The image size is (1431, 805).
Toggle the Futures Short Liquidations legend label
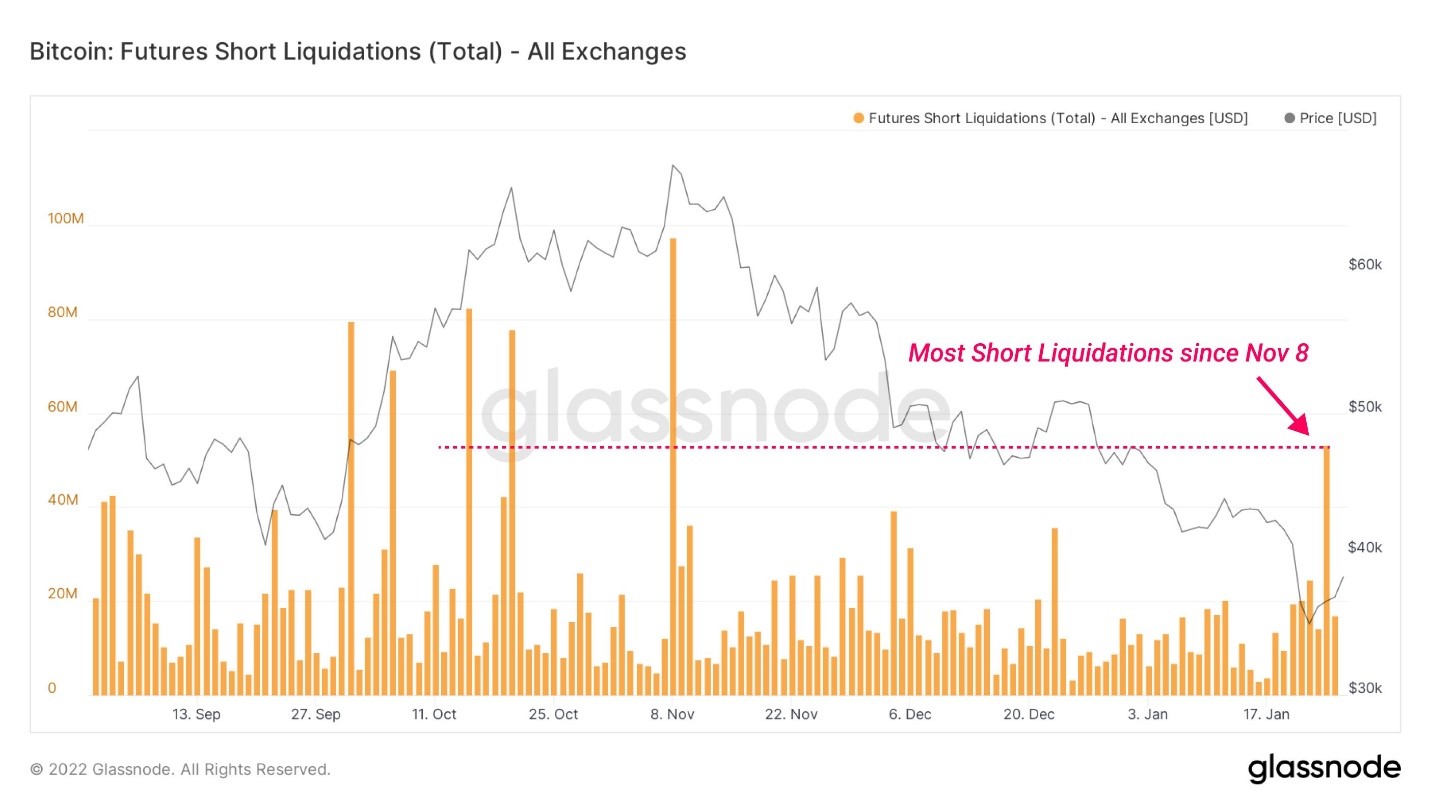coord(1058,118)
